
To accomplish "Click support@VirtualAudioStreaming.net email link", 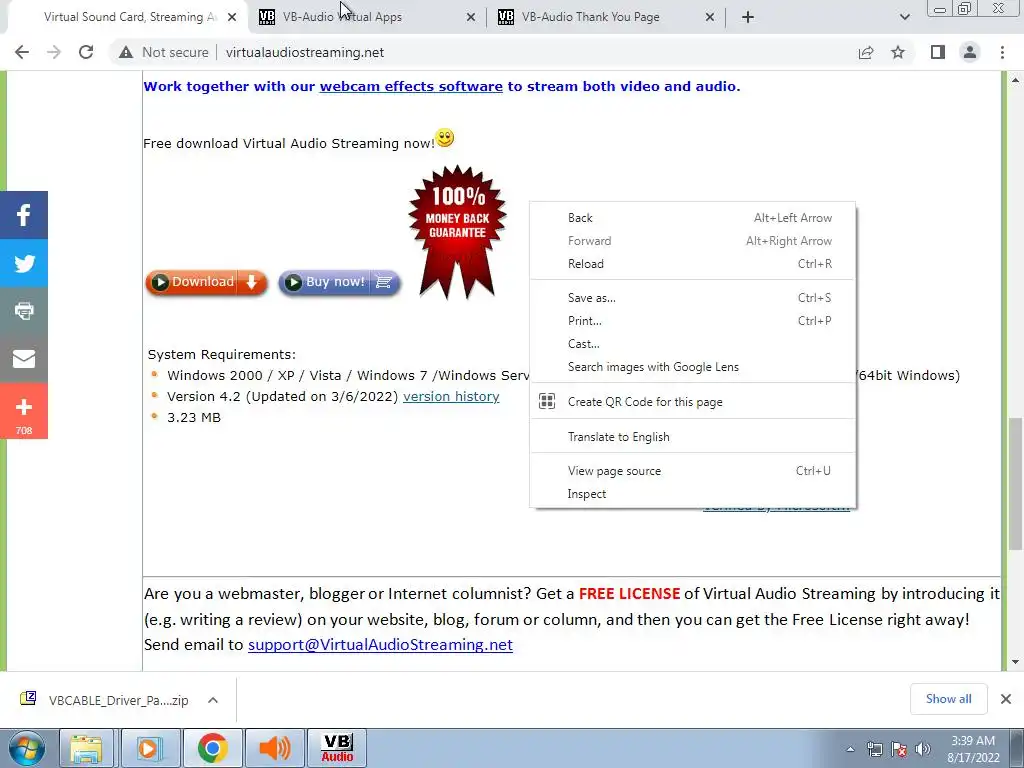I will click(380, 645).
